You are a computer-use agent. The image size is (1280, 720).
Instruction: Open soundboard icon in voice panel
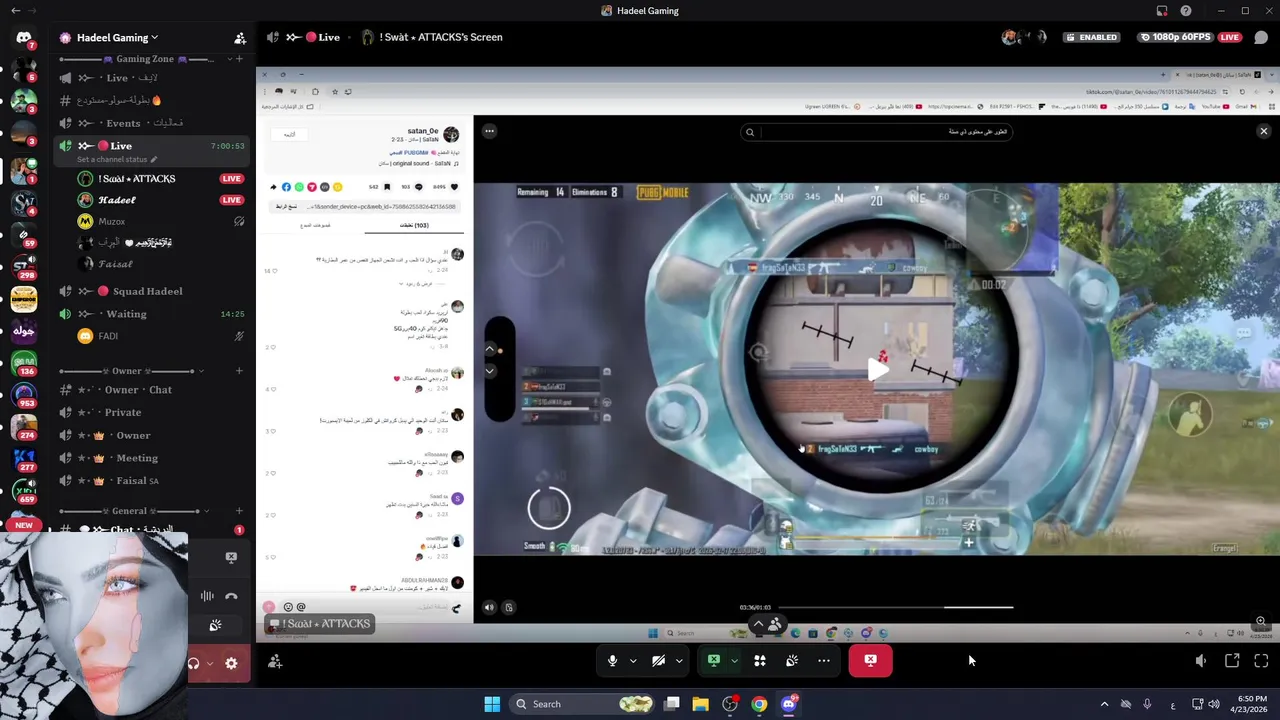pos(215,625)
